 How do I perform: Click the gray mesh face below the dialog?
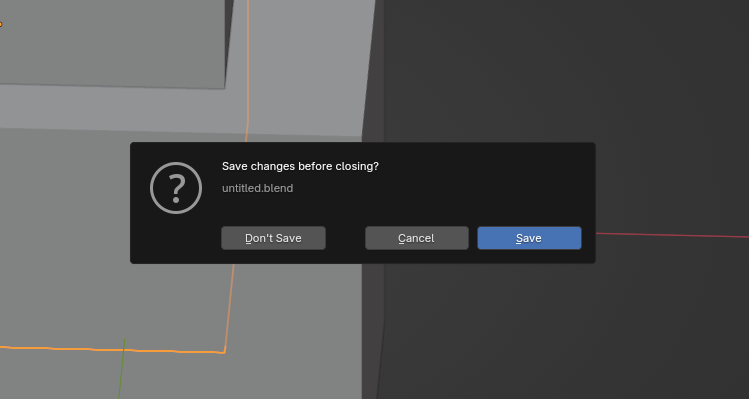(296, 330)
